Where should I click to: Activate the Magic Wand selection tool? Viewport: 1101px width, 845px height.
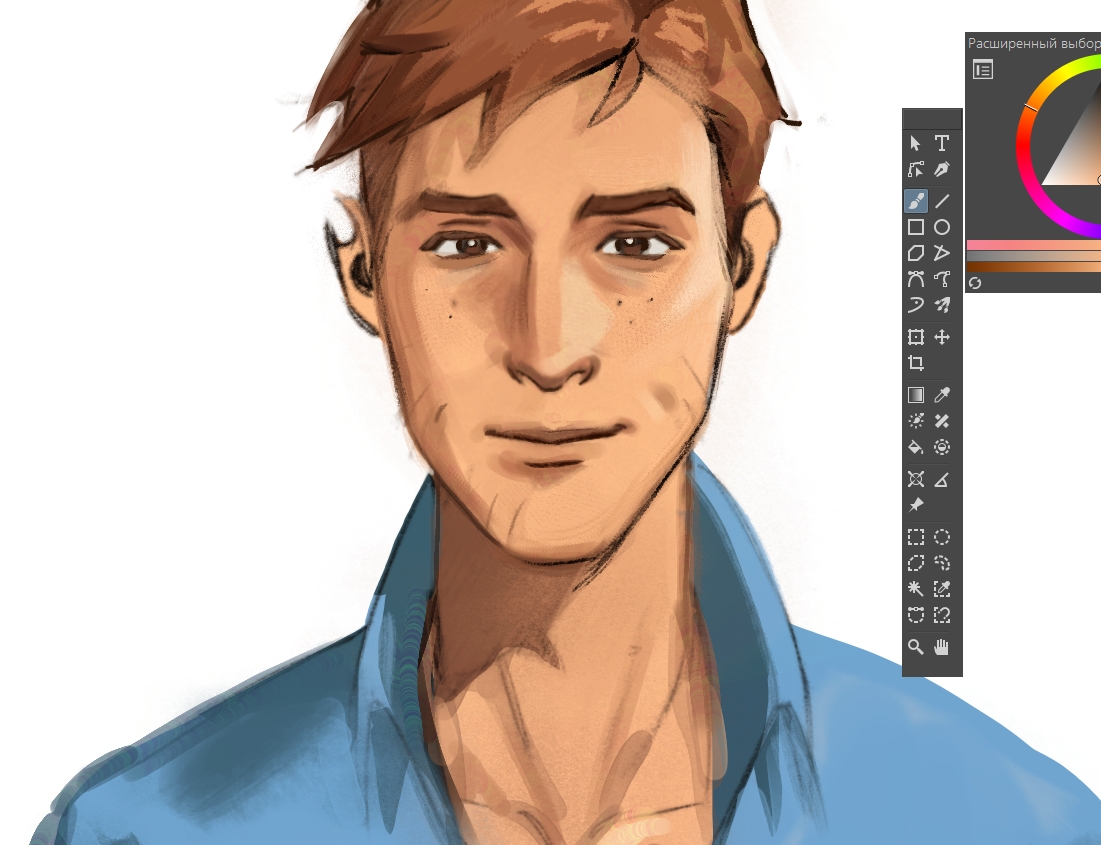pos(916,589)
